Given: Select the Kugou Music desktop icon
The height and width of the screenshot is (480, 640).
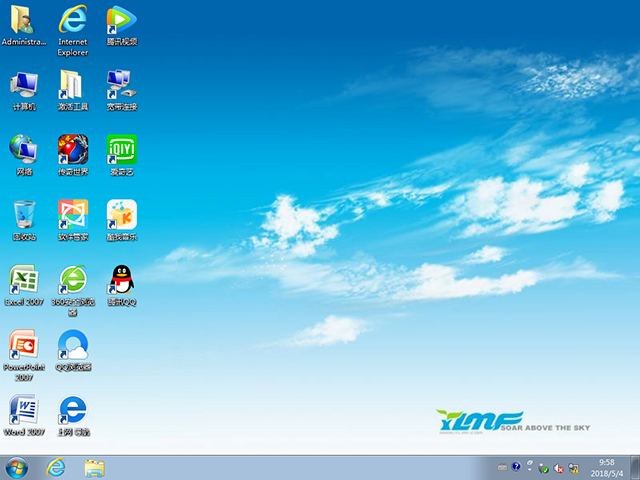Looking at the screenshot, I should click(x=121, y=215).
